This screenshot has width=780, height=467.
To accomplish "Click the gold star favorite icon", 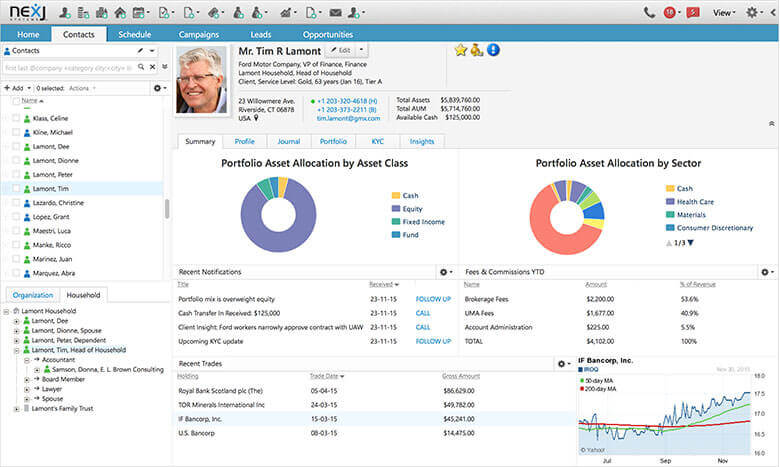I will tap(461, 50).
